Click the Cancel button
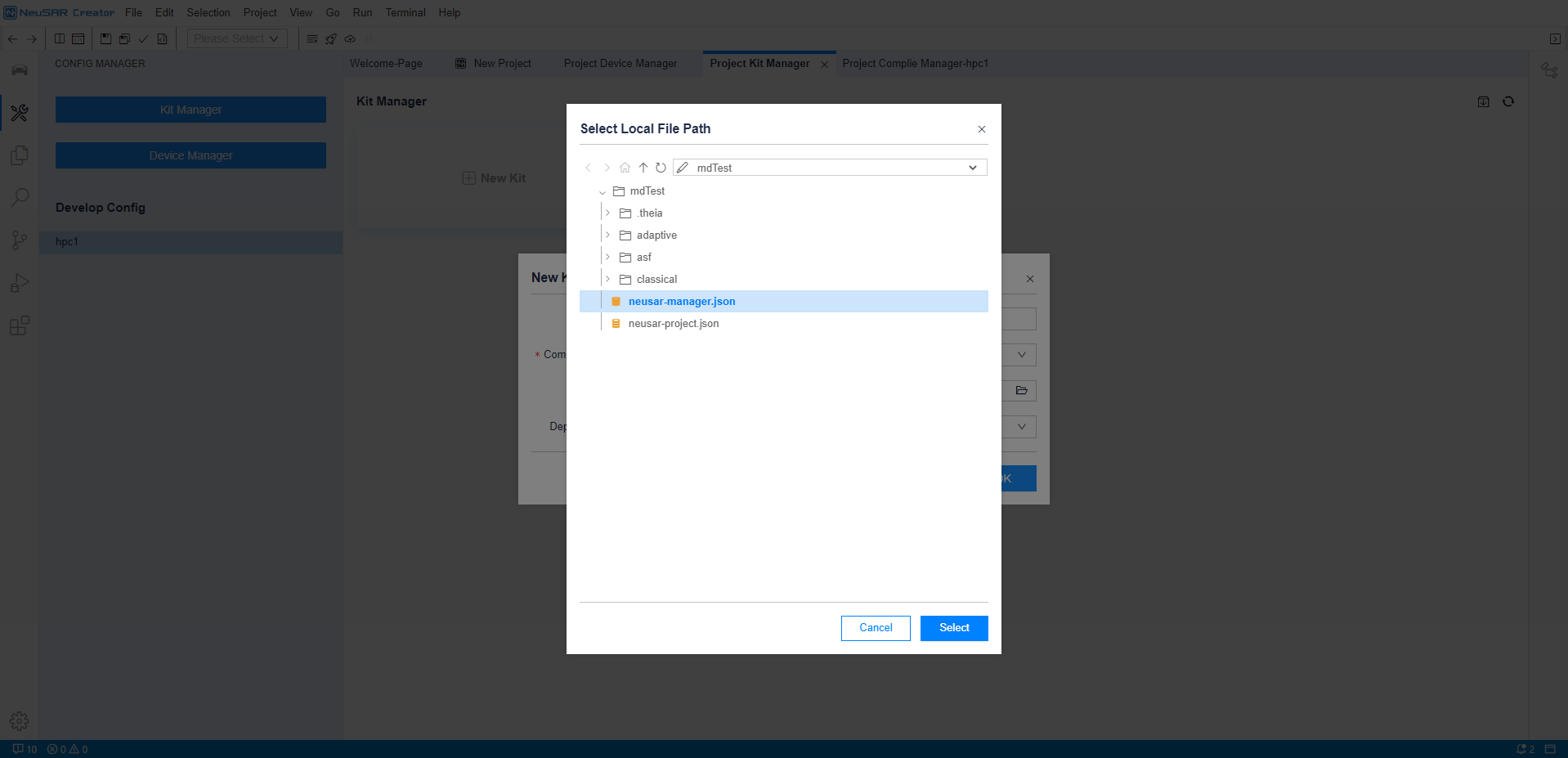 point(875,628)
